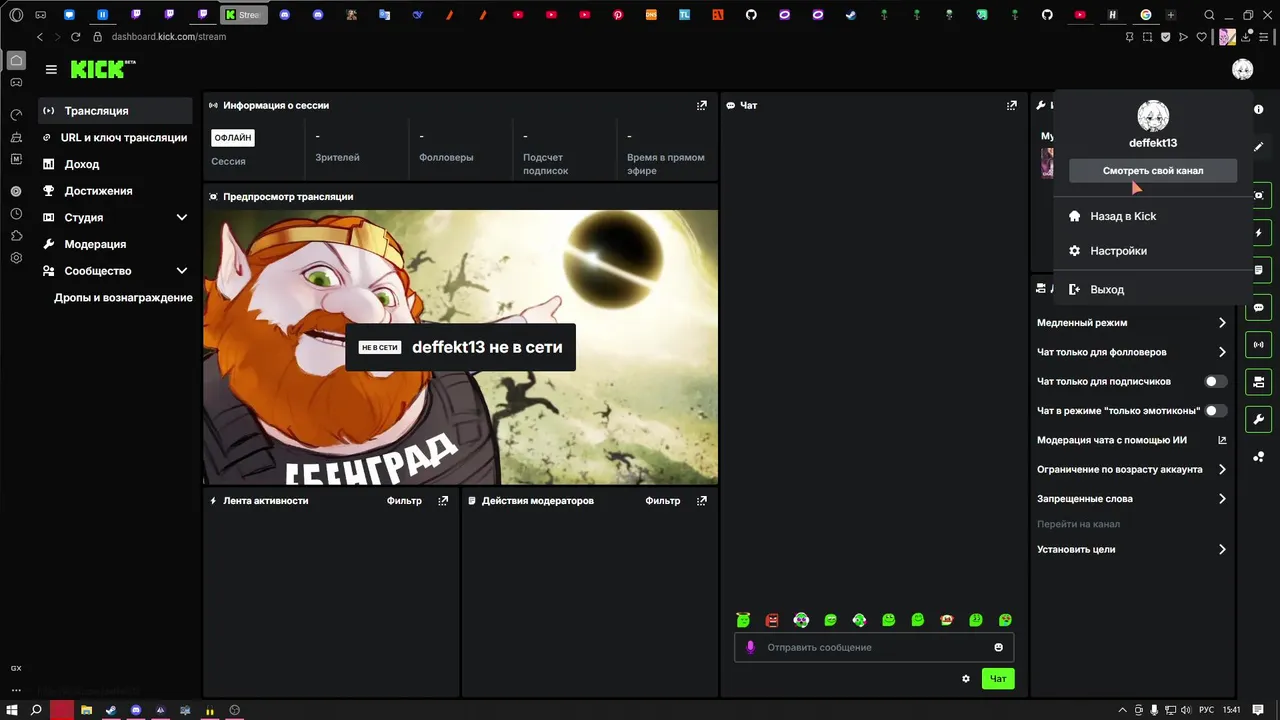Open Достижения in the sidebar

[115, 191]
